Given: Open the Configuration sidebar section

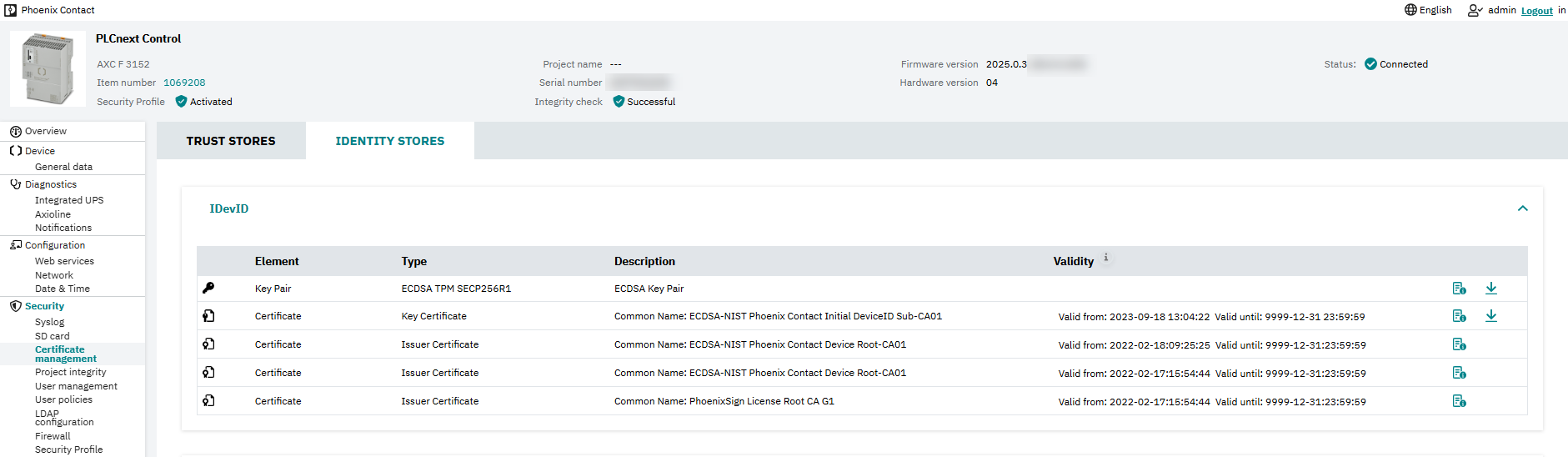Looking at the screenshot, I should (x=55, y=245).
